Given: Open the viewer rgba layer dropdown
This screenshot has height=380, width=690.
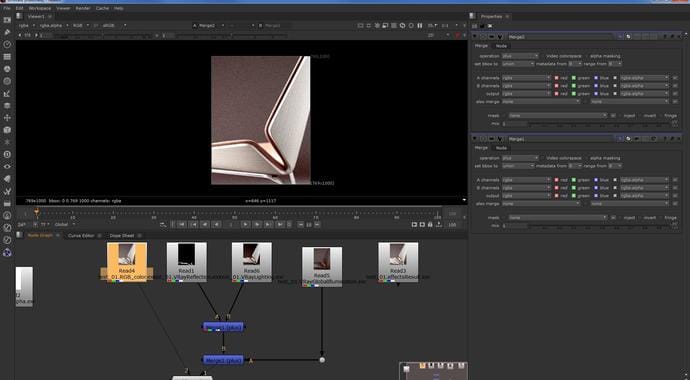Looking at the screenshot, I should click(23, 26).
